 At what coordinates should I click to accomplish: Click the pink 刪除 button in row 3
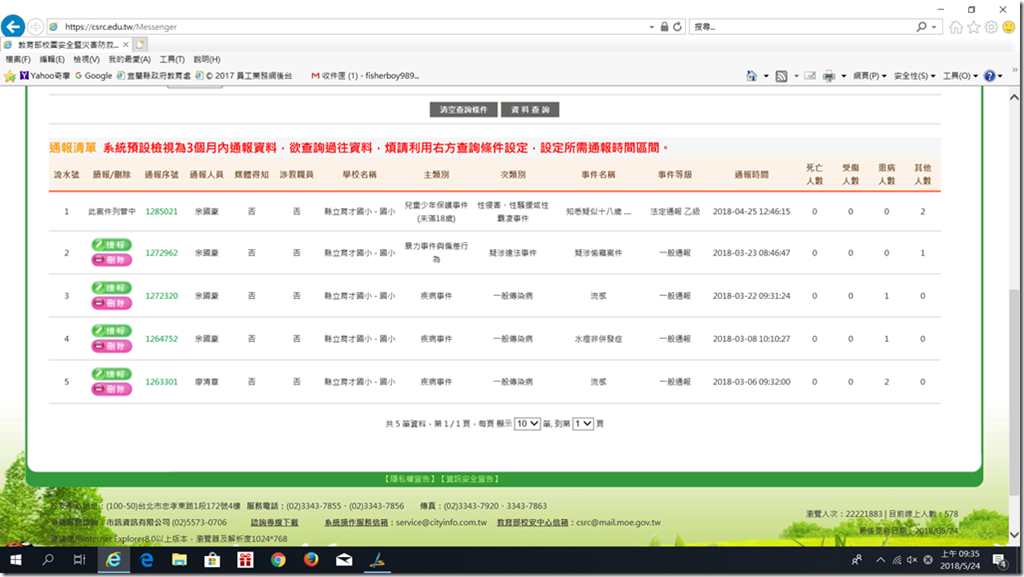[111, 303]
